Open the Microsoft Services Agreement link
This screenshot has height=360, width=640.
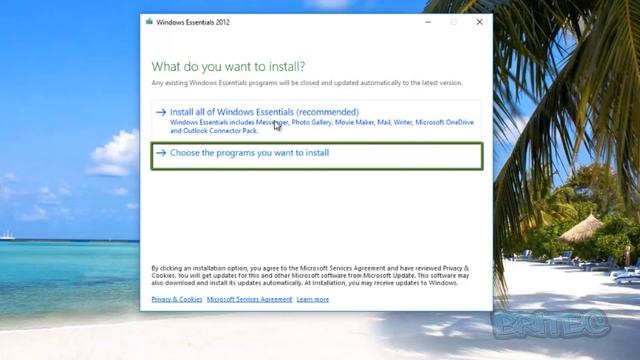pyautogui.click(x=249, y=299)
